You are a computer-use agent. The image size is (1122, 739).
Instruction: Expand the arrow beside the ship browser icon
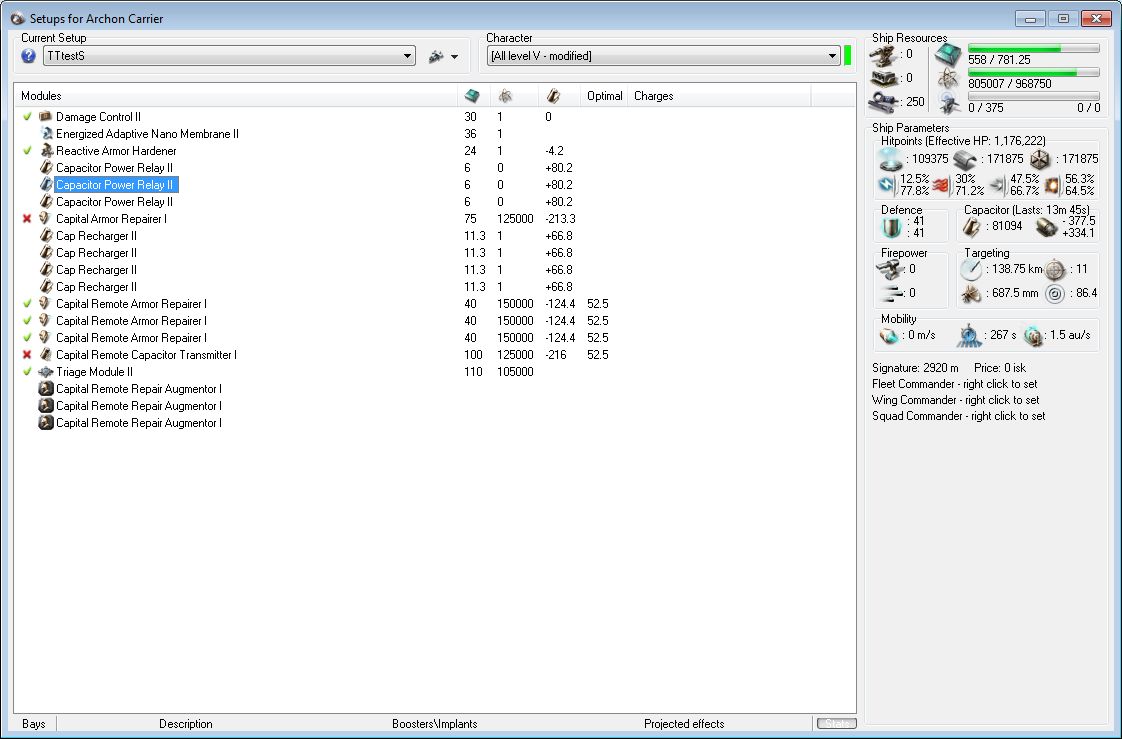click(454, 57)
